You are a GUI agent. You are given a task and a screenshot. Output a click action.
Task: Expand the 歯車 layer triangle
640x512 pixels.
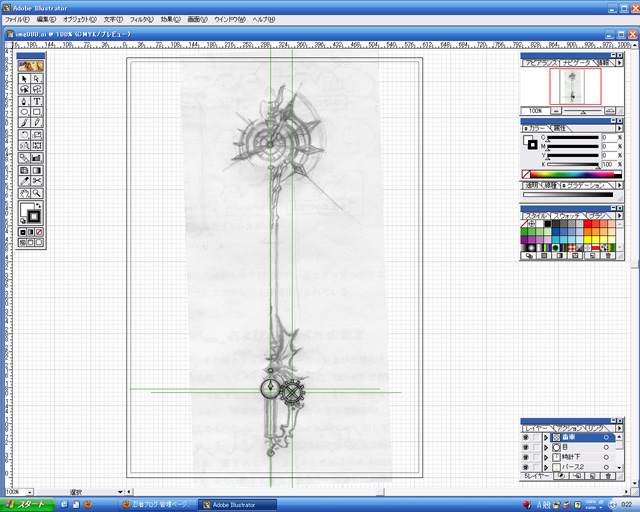(x=546, y=438)
